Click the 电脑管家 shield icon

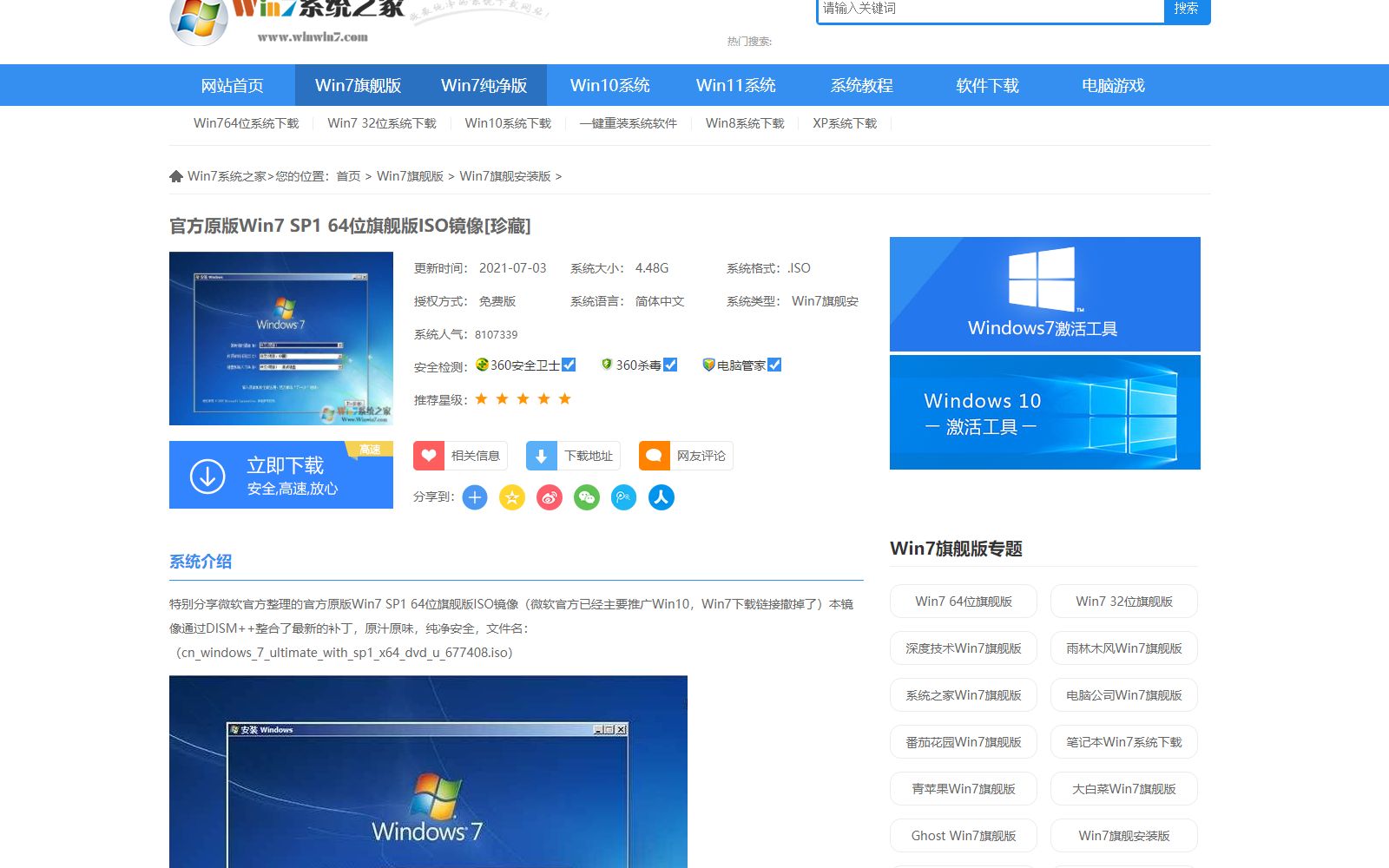(709, 365)
